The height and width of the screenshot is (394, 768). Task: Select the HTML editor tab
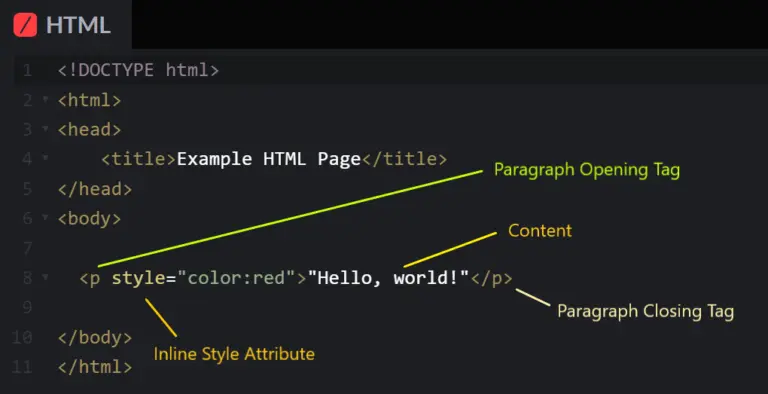pyautogui.click(x=66, y=25)
